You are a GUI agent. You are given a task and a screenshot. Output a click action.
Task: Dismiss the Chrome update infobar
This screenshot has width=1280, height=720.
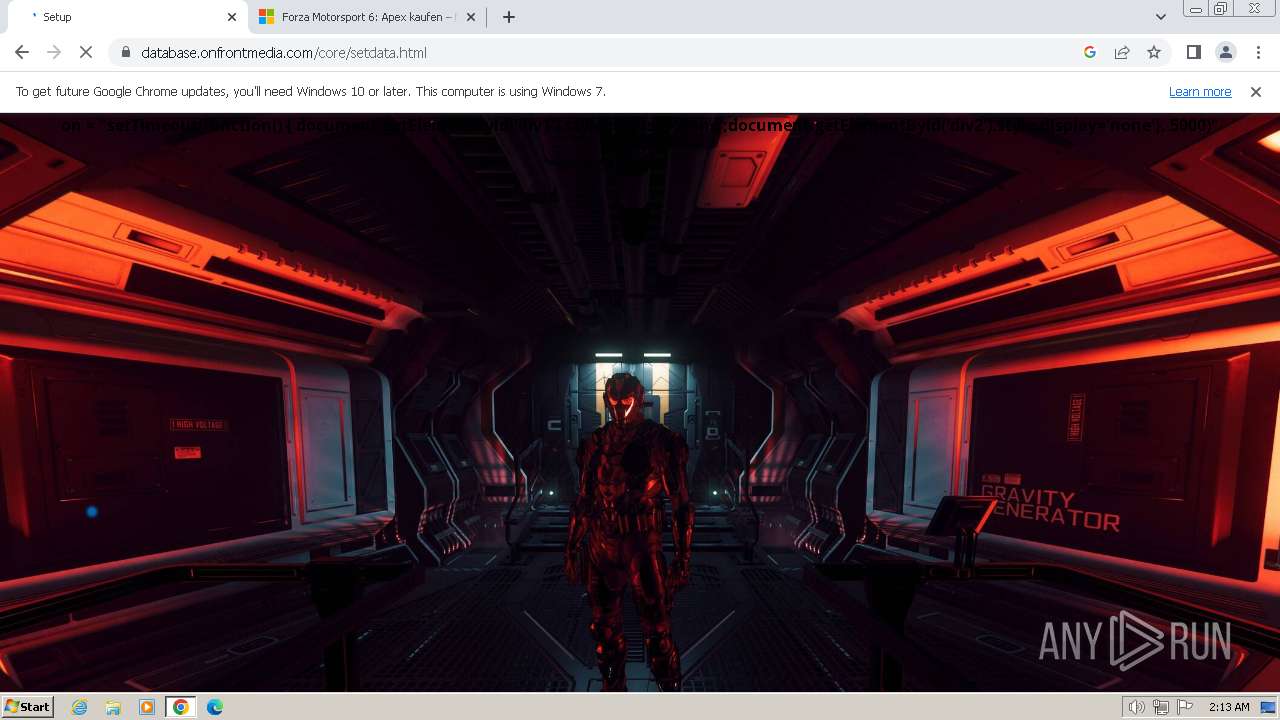1255,91
